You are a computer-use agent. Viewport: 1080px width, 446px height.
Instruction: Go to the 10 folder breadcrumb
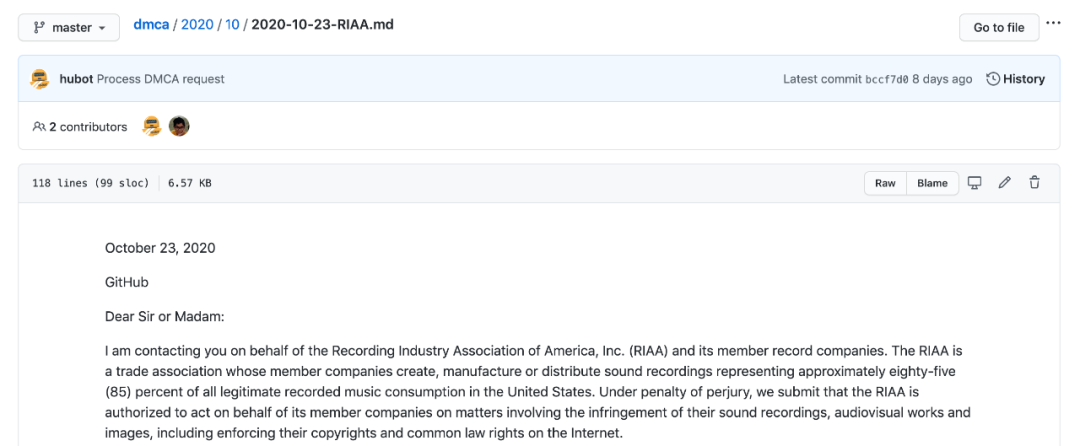coord(232,24)
